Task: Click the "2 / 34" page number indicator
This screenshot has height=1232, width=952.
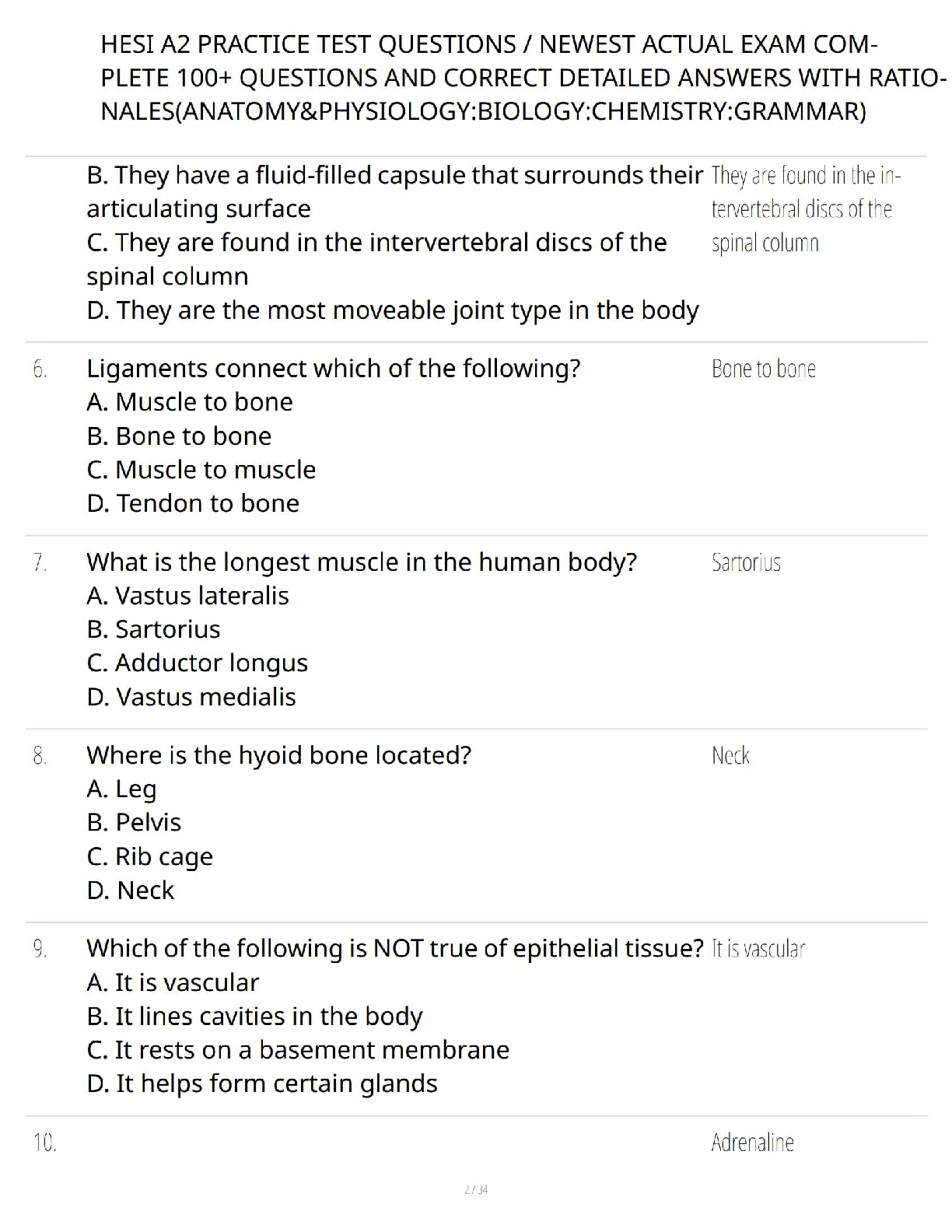Action: [475, 1189]
